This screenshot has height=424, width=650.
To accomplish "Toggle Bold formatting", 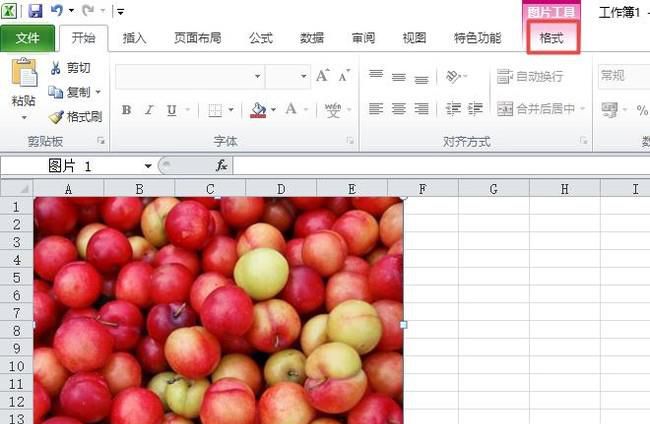I will click(126, 110).
